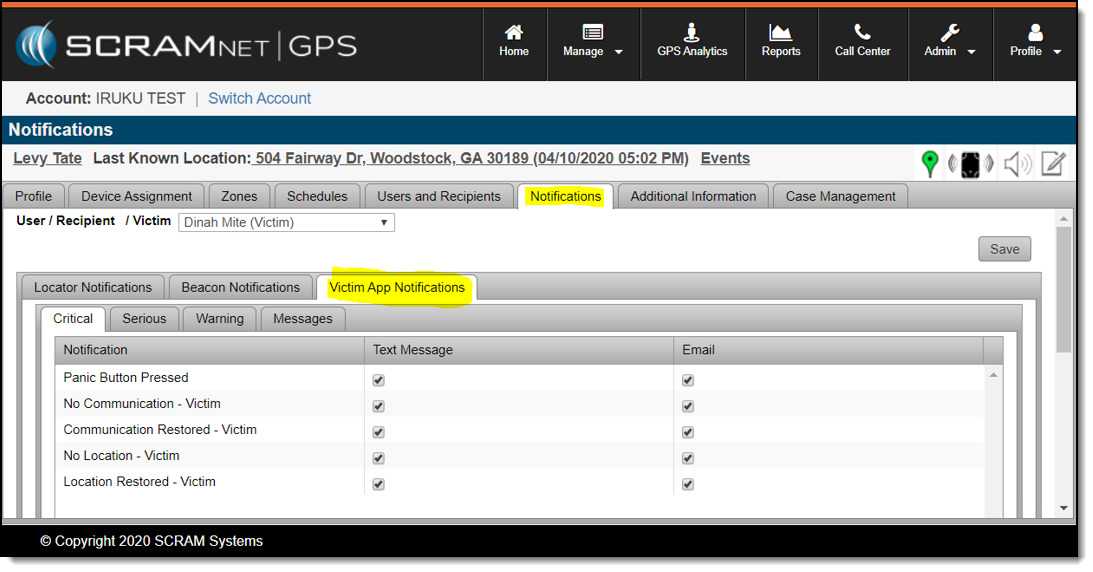Expand the Manage dropdown menu
The image size is (1093, 572).
point(593,42)
